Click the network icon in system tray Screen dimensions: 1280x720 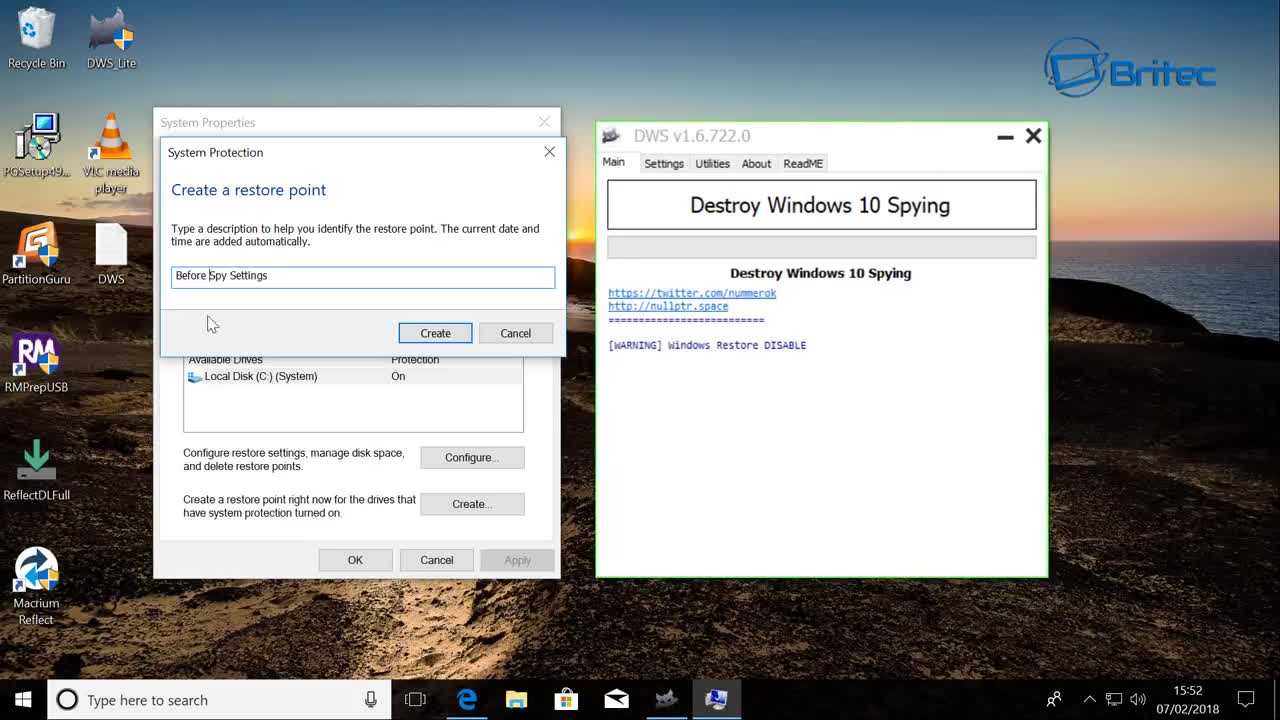click(1113, 700)
